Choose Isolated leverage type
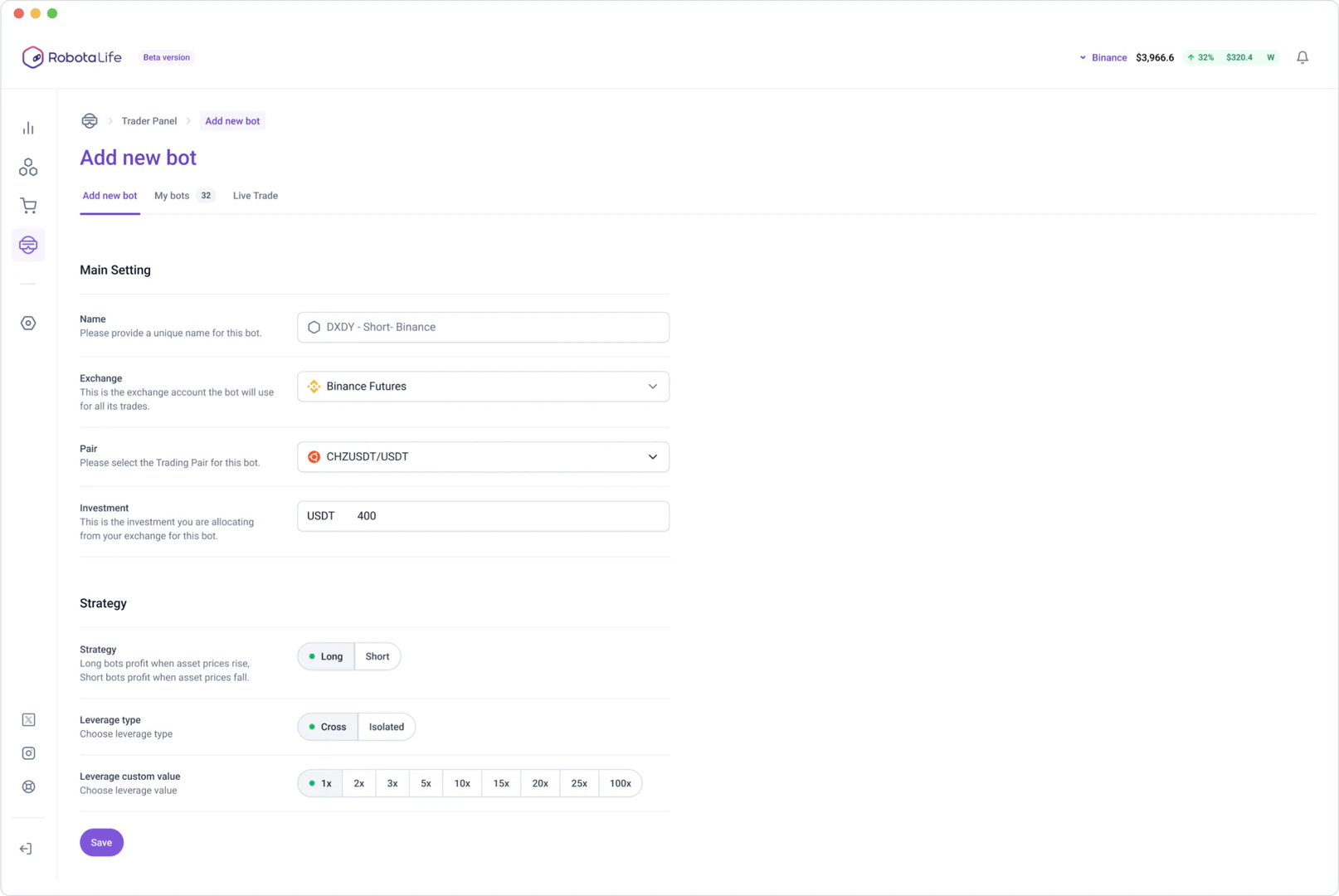1339x896 pixels. click(x=387, y=727)
